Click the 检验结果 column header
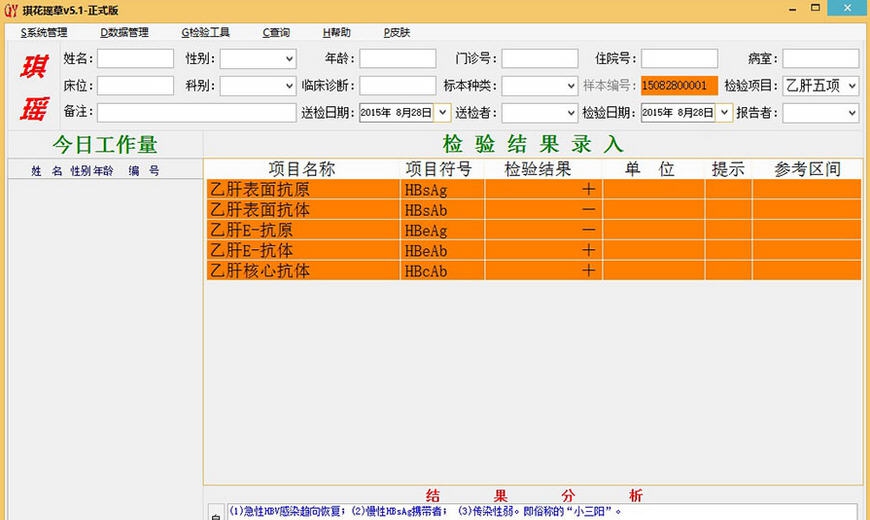The width and height of the screenshot is (870, 520). pos(538,169)
